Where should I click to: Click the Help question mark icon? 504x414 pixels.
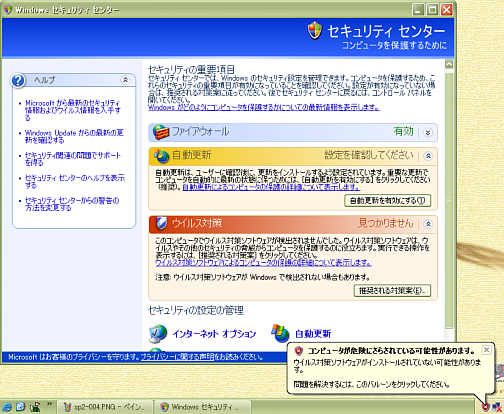[18, 80]
